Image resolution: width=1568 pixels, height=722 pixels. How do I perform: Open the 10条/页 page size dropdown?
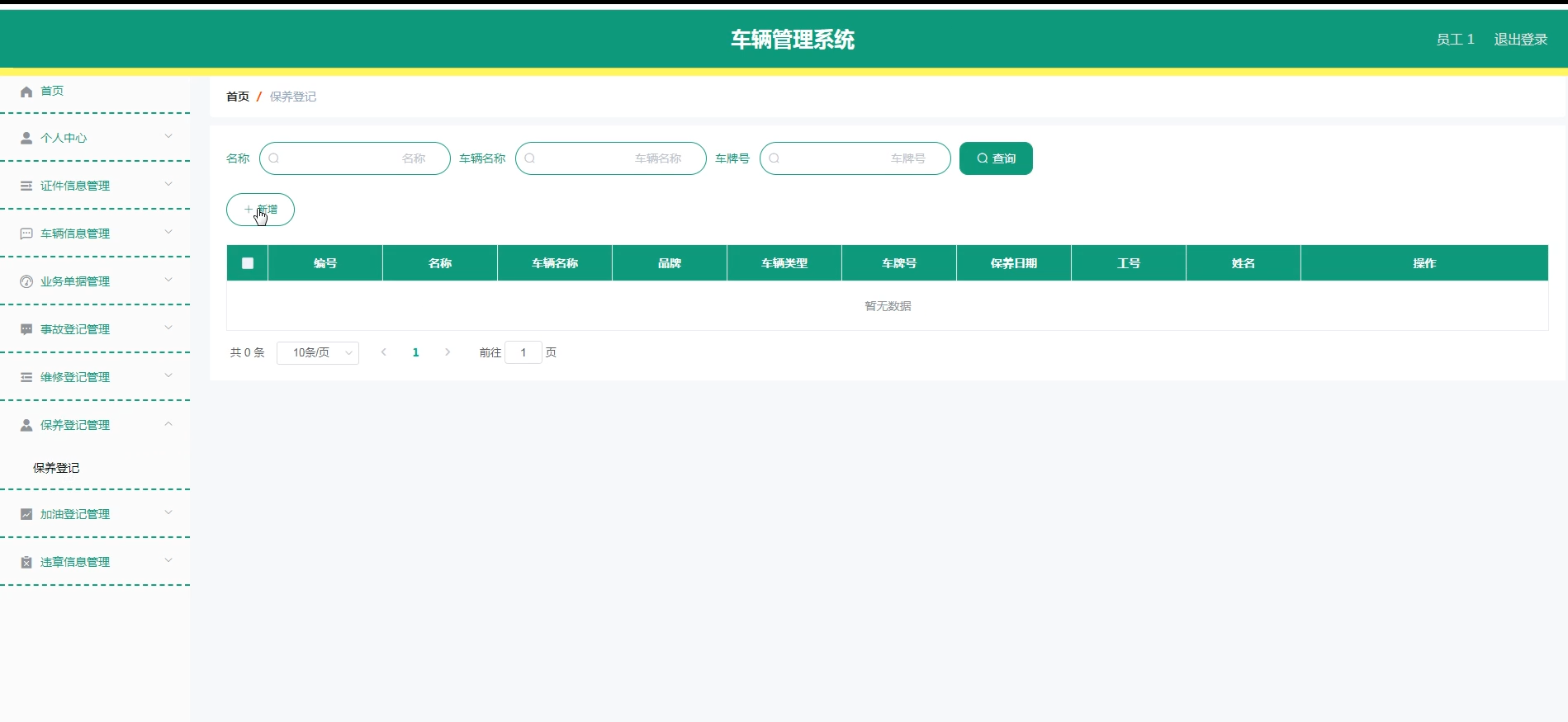coord(318,352)
